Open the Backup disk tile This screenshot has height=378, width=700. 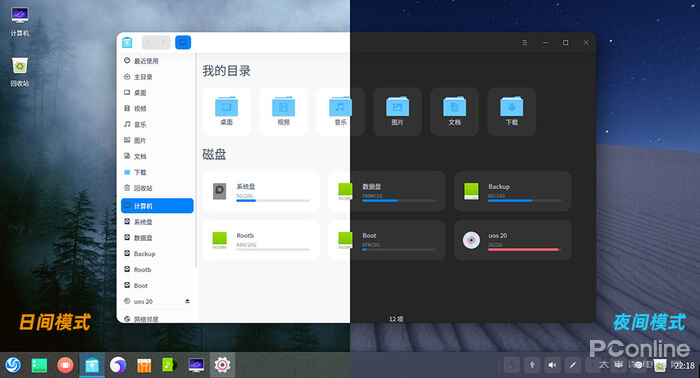click(513, 191)
